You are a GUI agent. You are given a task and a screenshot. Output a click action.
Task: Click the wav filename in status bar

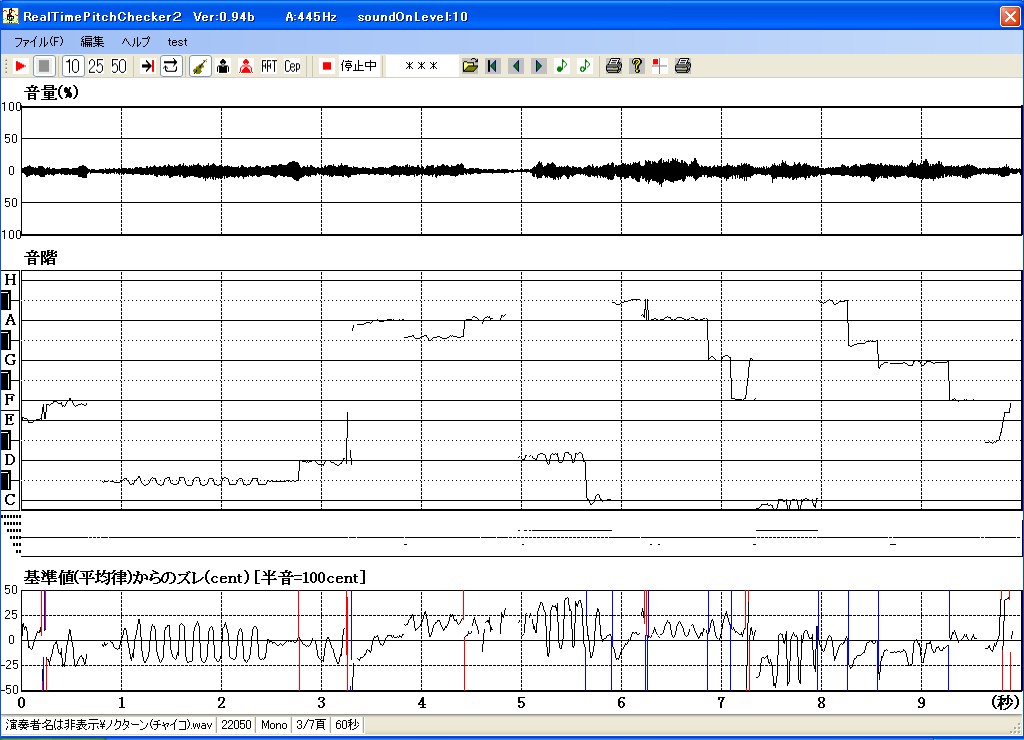tap(109, 725)
